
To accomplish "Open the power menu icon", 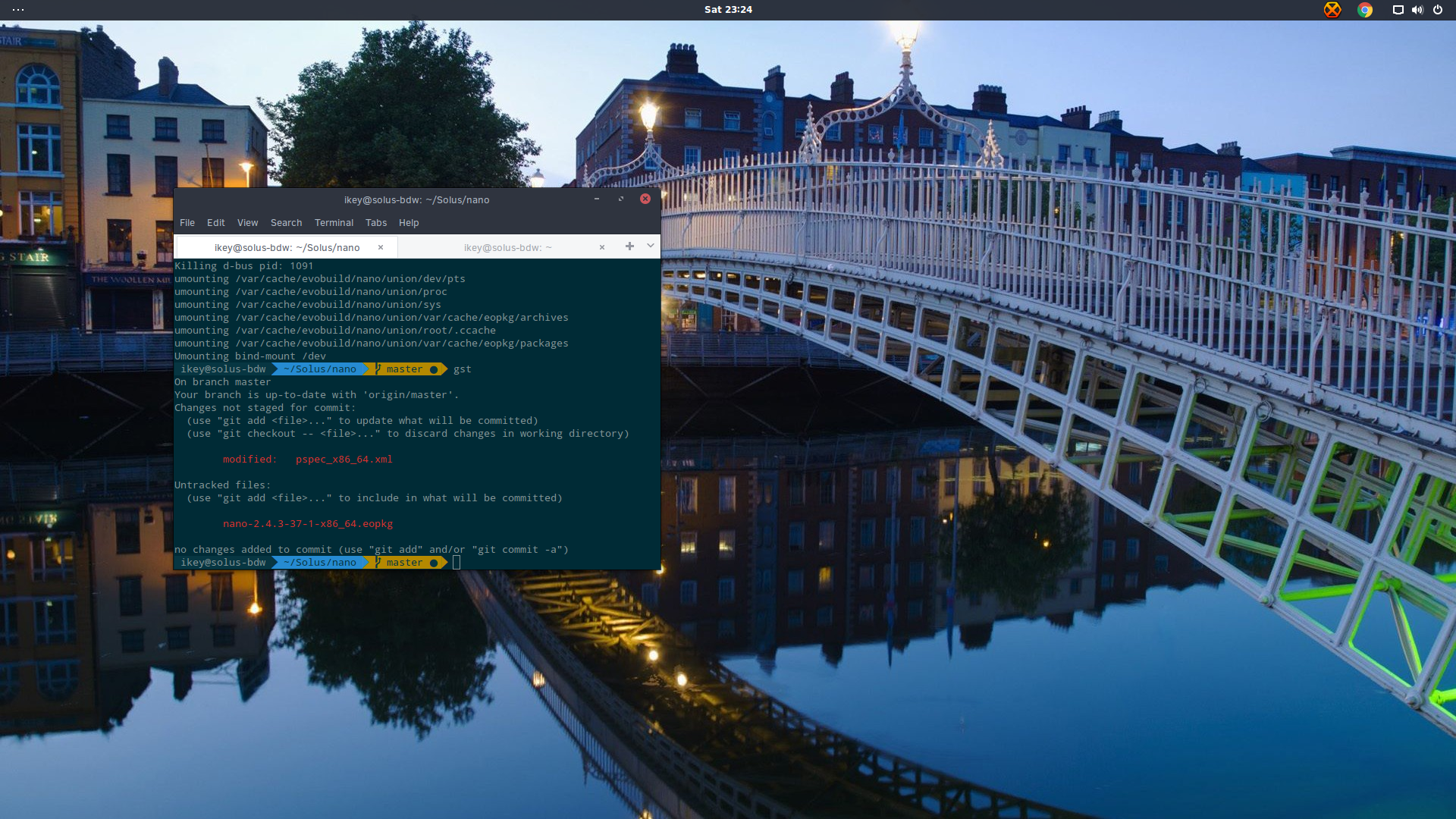I will click(x=1438, y=10).
